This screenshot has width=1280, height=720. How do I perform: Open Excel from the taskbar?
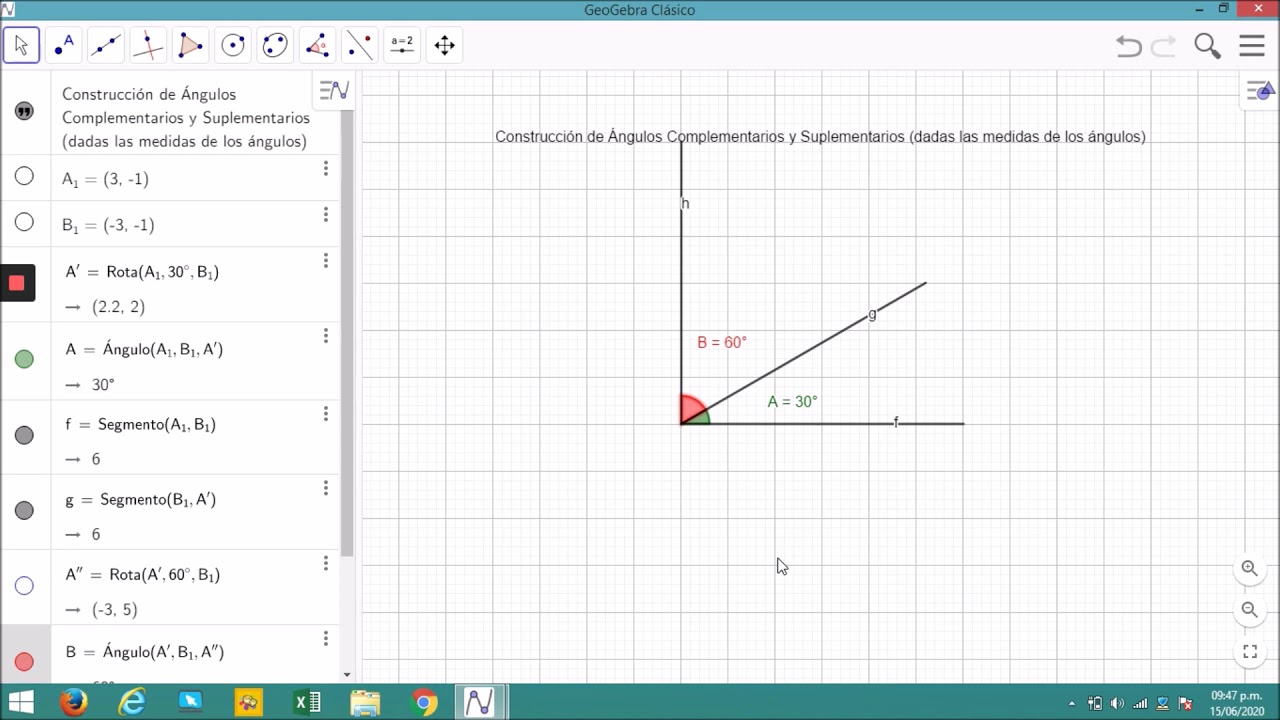(307, 703)
